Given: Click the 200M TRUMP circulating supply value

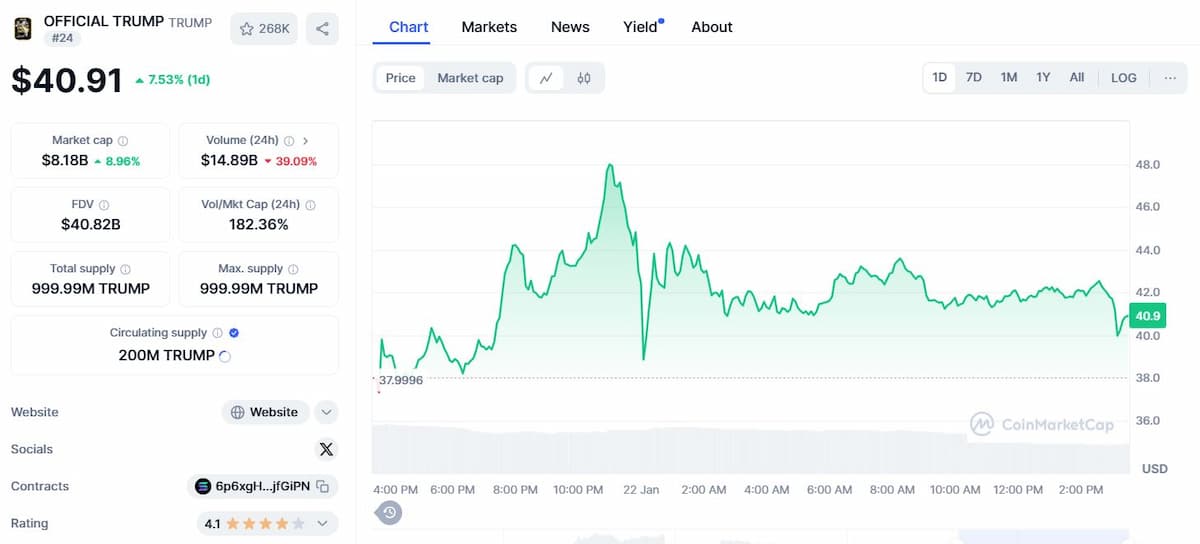Looking at the screenshot, I should point(166,355).
